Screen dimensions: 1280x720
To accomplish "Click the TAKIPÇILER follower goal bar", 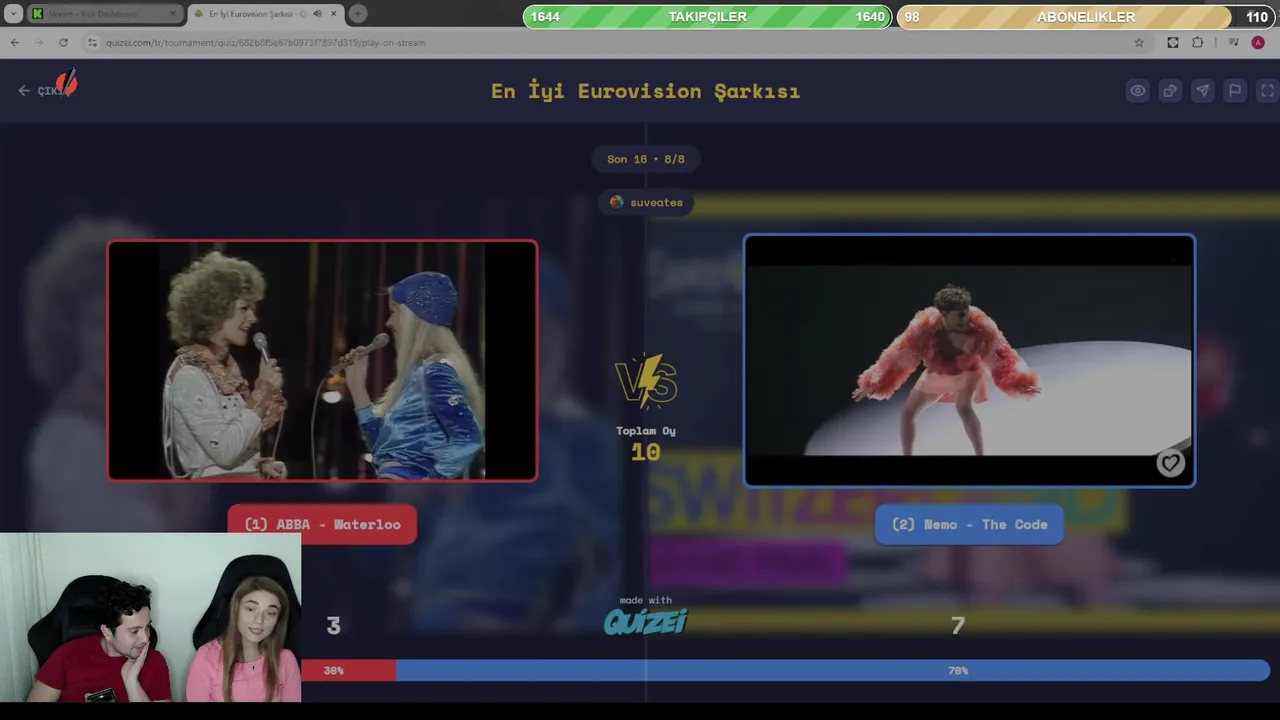I will pos(707,17).
